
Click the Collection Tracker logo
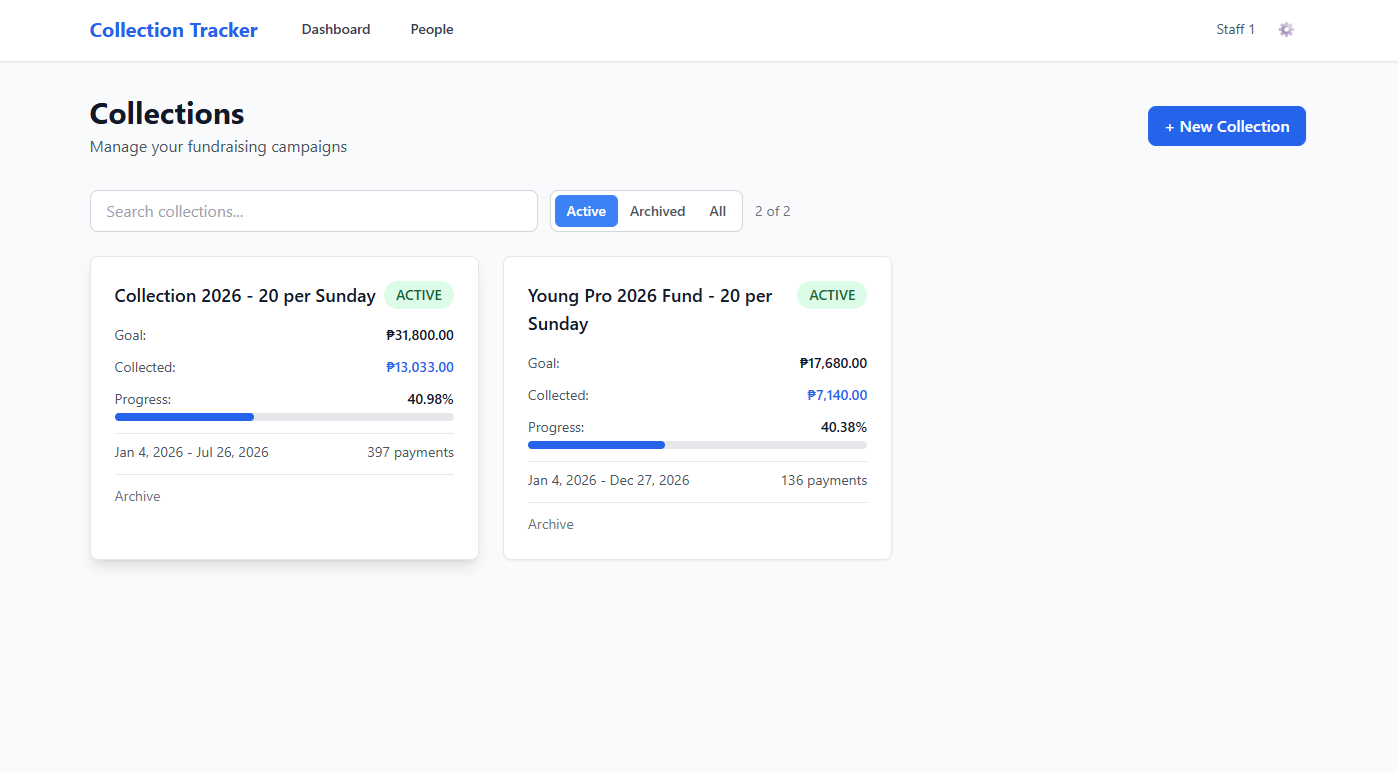(x=174, y=30)
